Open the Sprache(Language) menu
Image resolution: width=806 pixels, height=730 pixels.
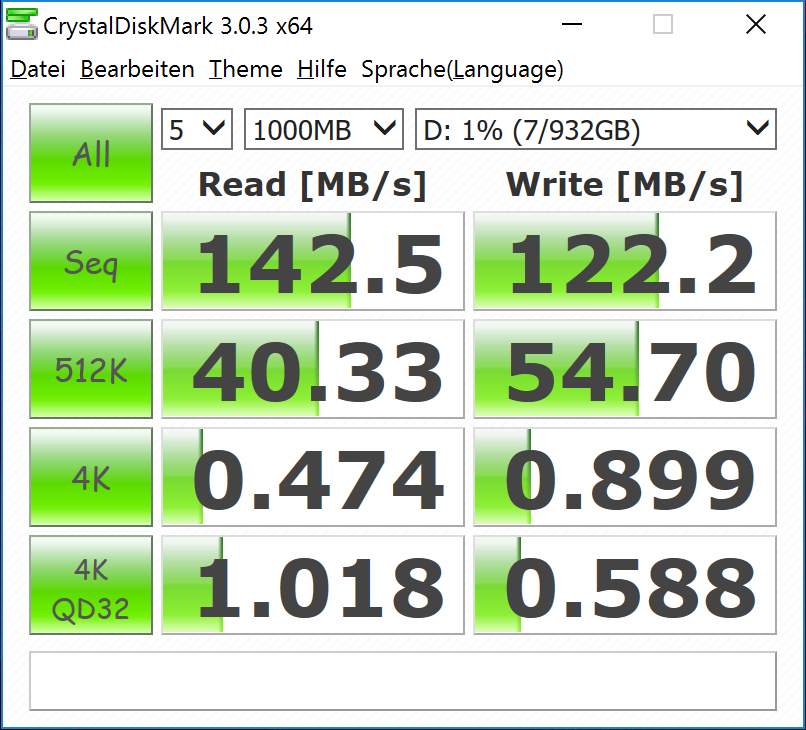point(462,70)
